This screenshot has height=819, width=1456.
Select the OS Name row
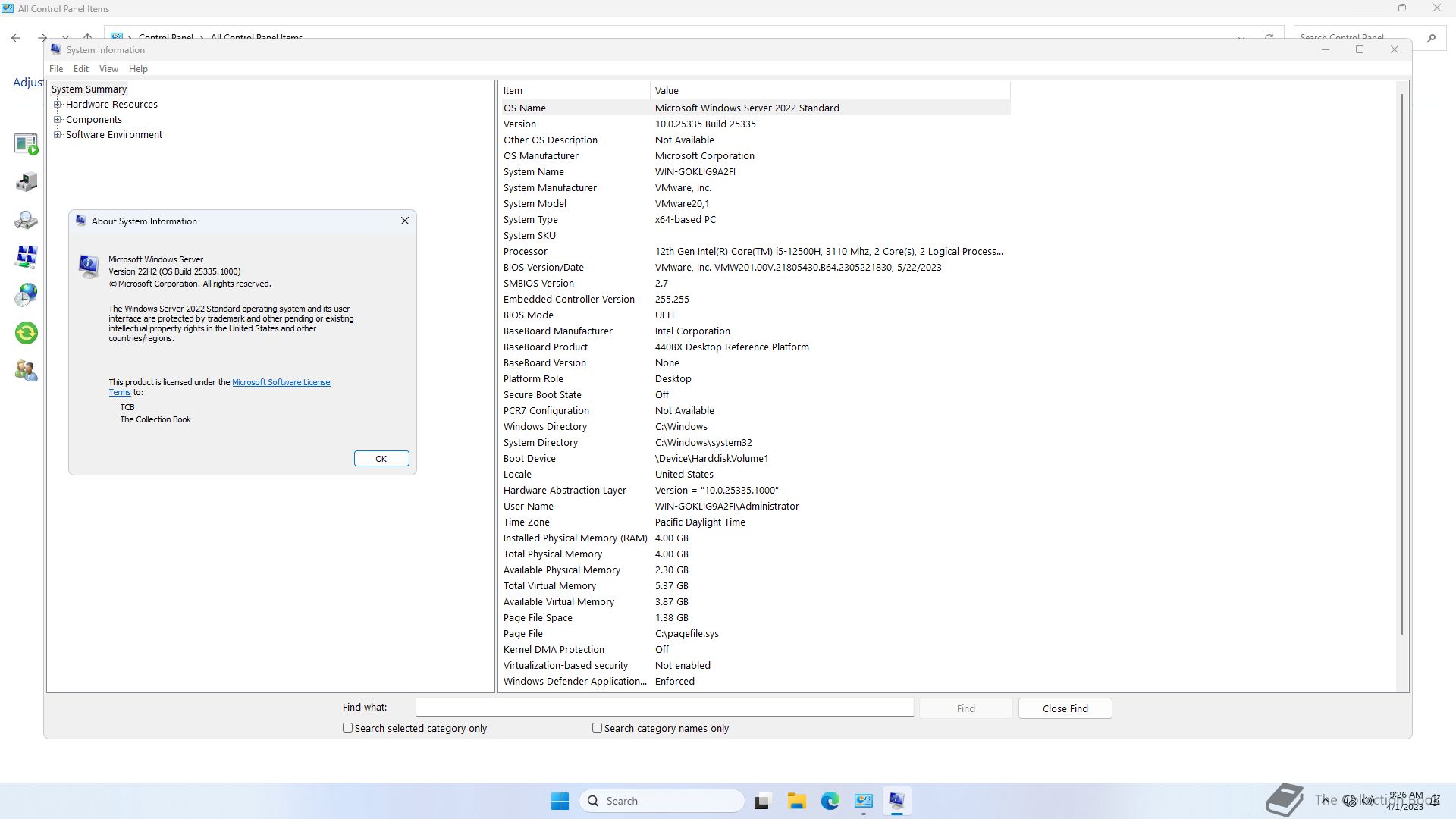pyautogui.click(x=755, y=108)
